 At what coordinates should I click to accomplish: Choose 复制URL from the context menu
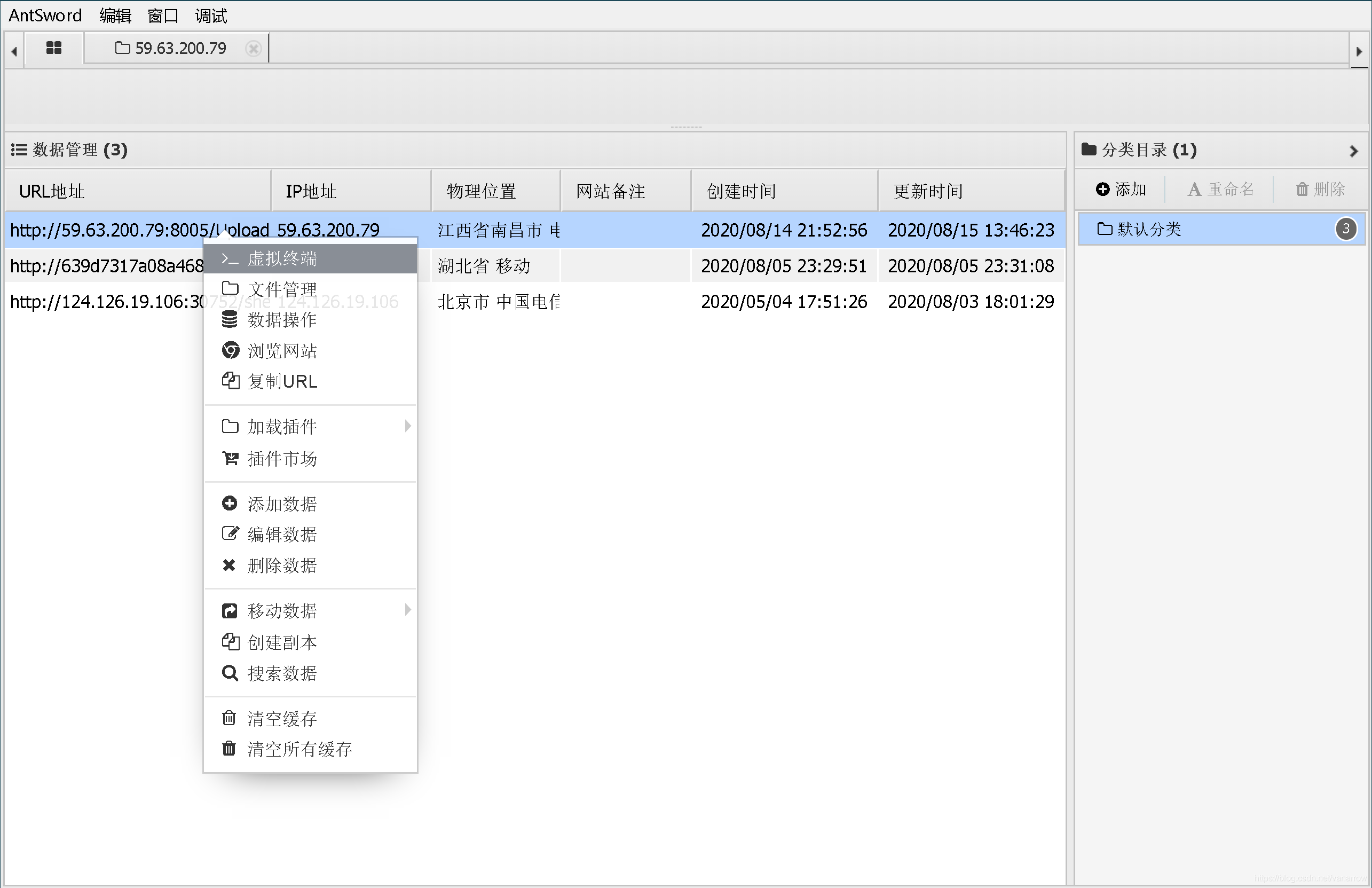[310, 381]
